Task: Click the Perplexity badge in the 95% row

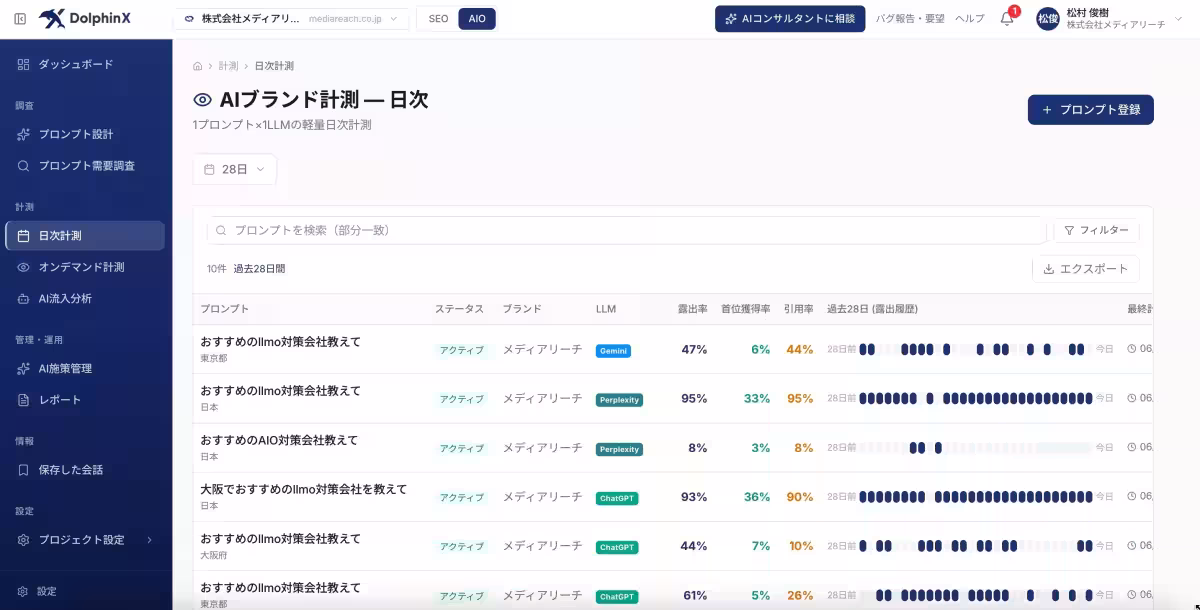Action: click(619, 400)
